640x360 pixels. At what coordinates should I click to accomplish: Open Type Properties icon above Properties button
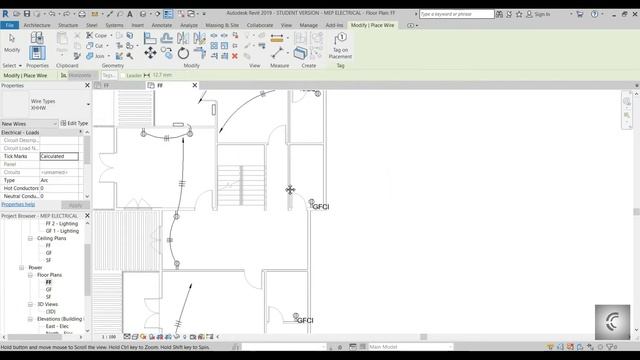click(37, 38)
